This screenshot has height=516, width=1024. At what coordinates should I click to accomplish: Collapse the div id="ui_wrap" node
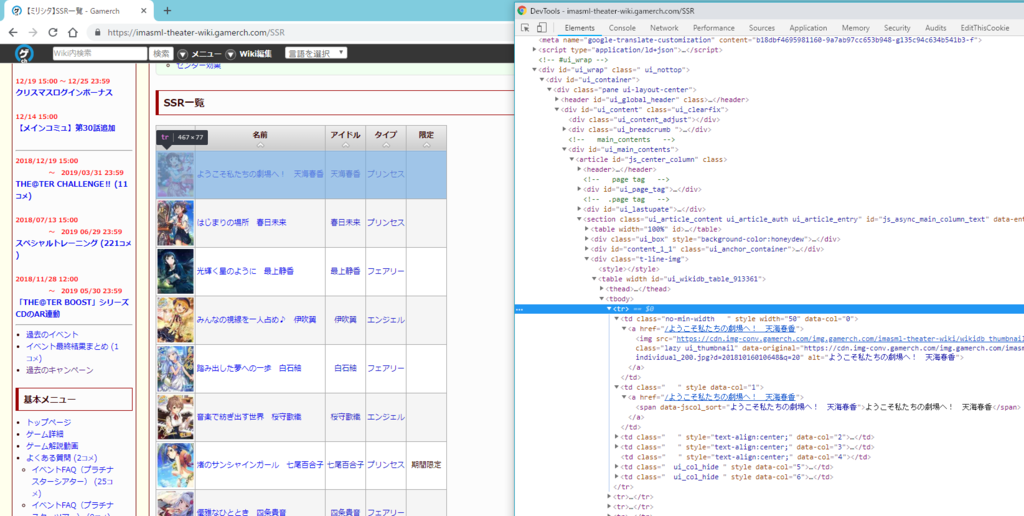point(535,69)
